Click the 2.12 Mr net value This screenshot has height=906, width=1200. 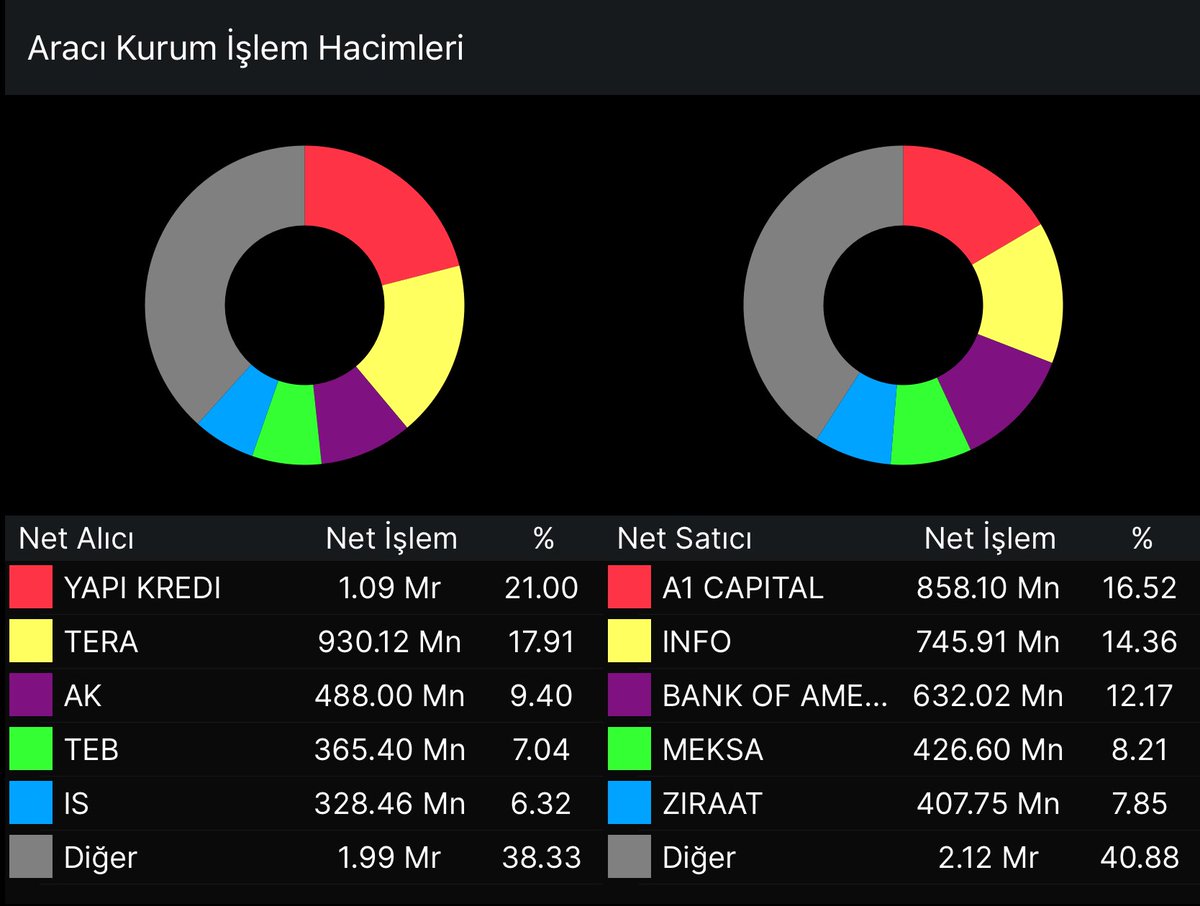coord(989,858)
